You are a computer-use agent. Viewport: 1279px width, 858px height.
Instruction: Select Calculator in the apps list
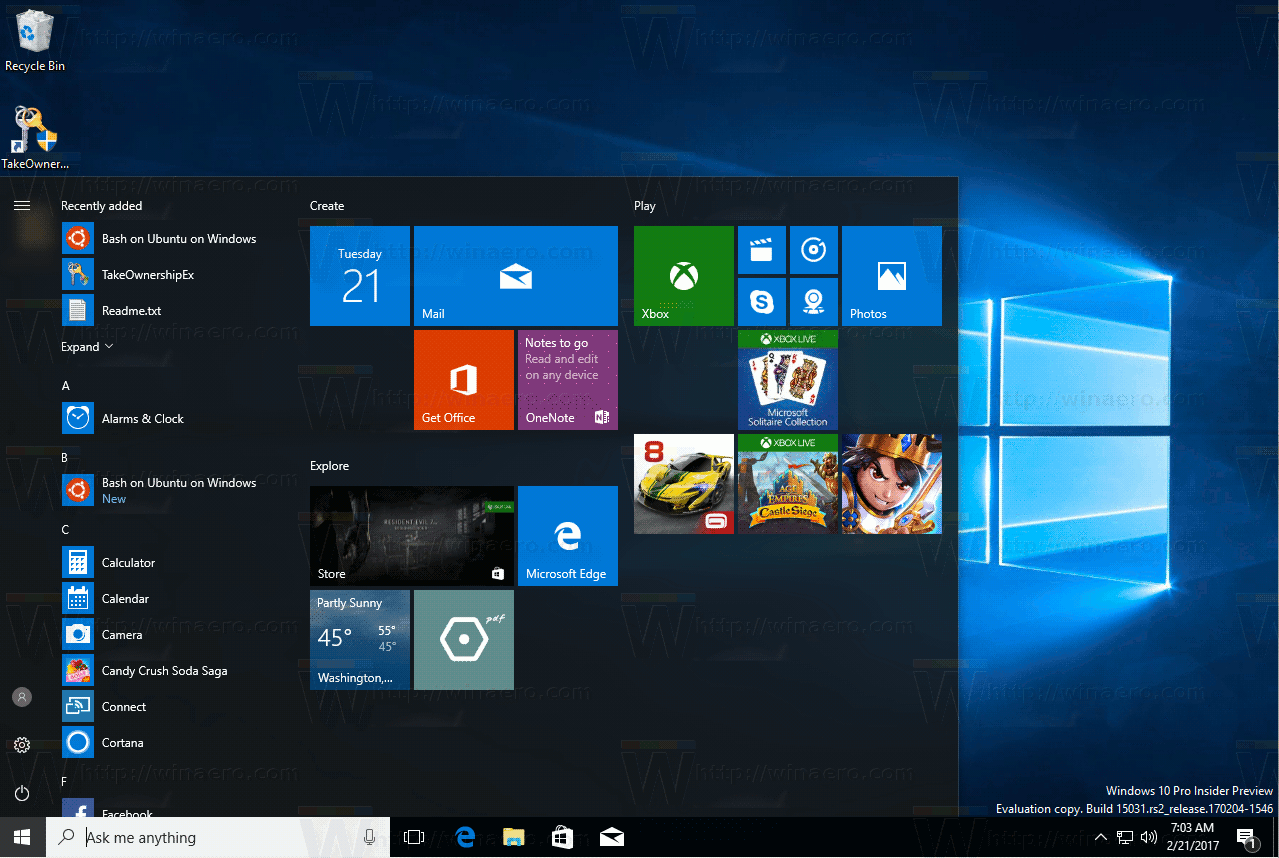point(130,562)
